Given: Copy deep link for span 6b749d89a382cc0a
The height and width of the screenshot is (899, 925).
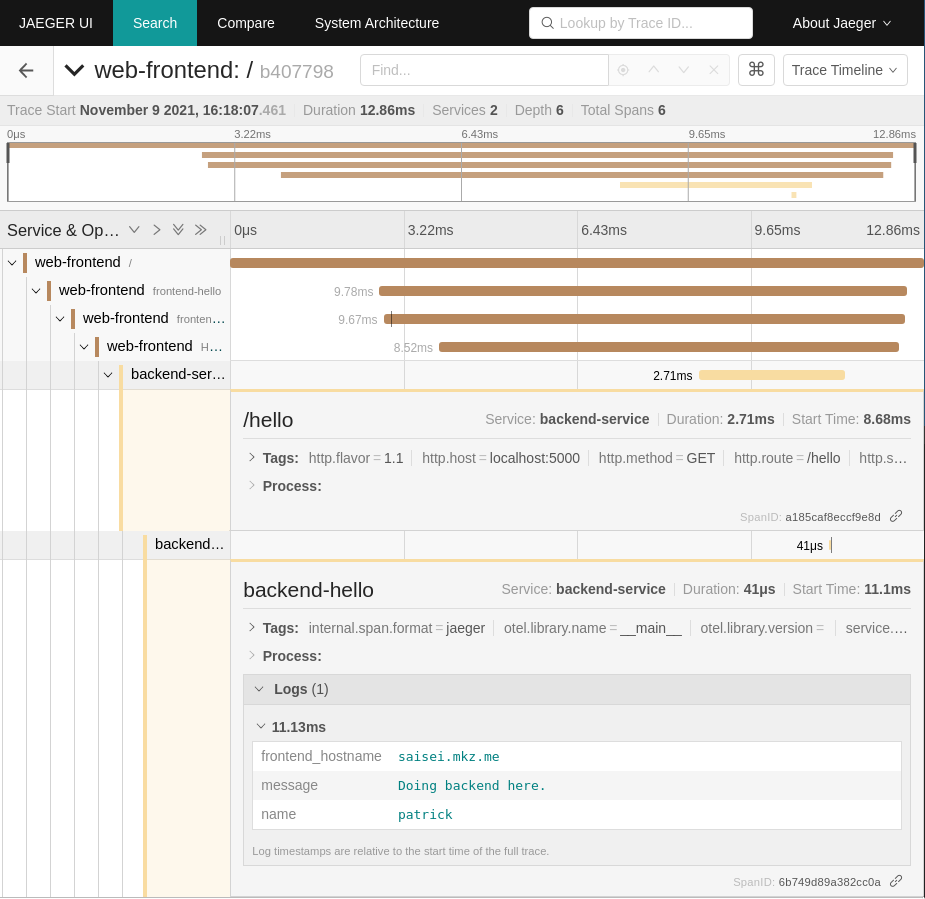Looking at the screenshot, I should pos(896,881).
